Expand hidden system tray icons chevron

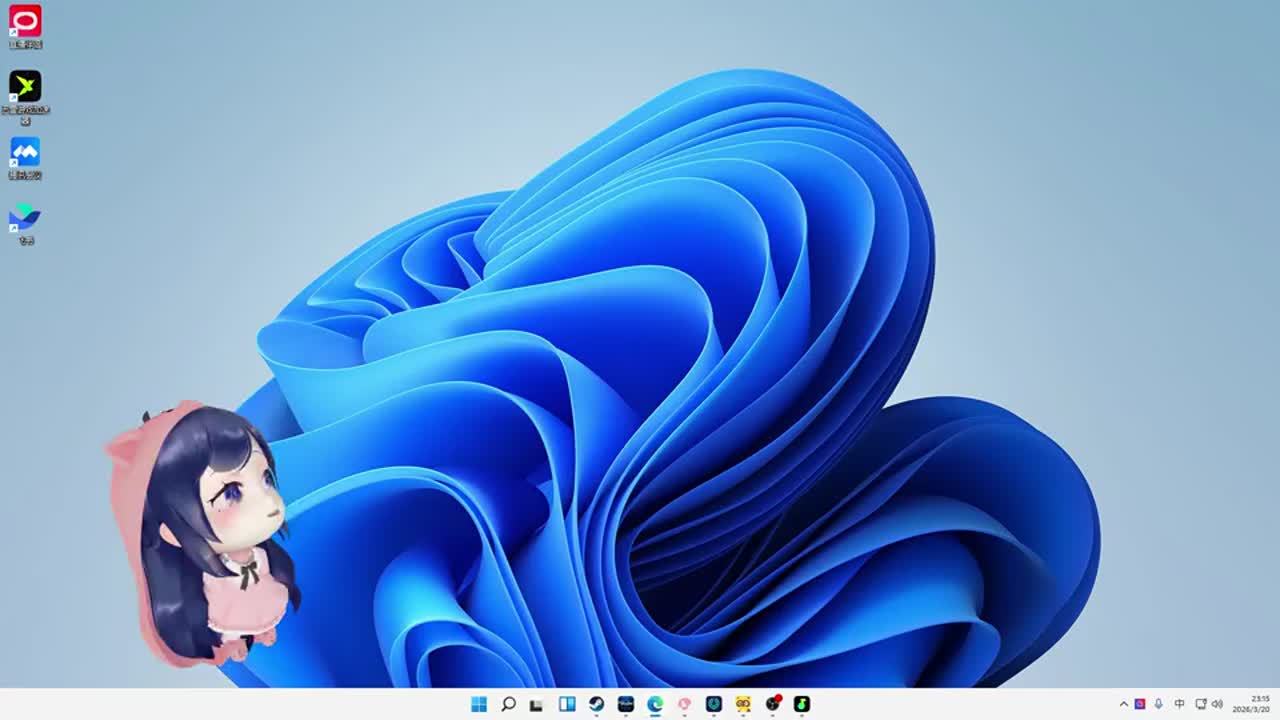click(x=1123, y=704)
